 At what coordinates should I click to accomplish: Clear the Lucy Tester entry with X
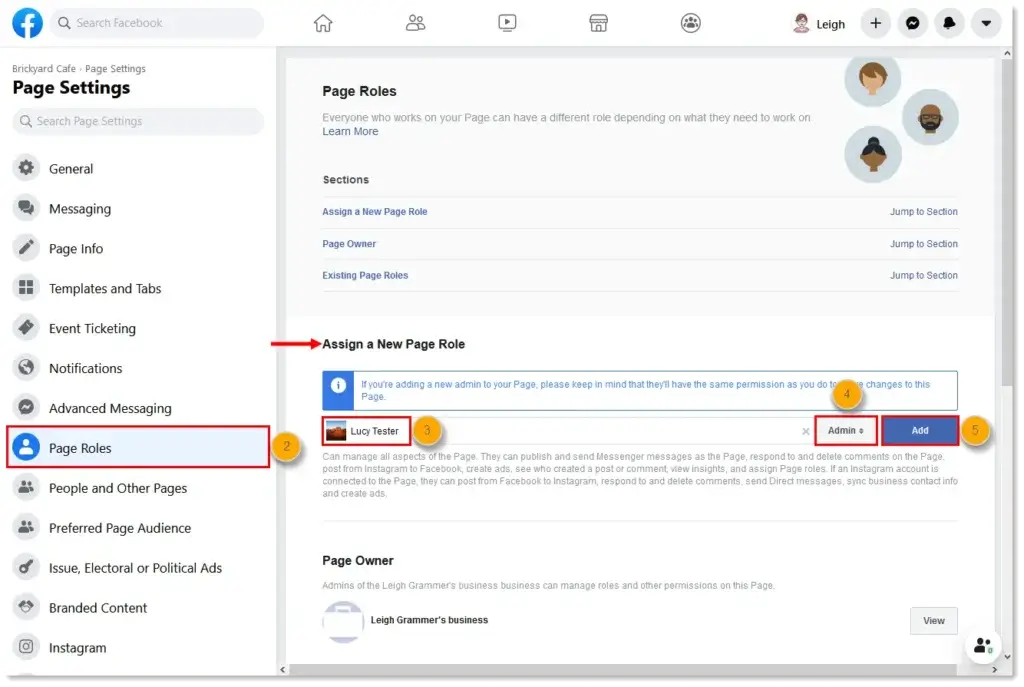[805, 432]
